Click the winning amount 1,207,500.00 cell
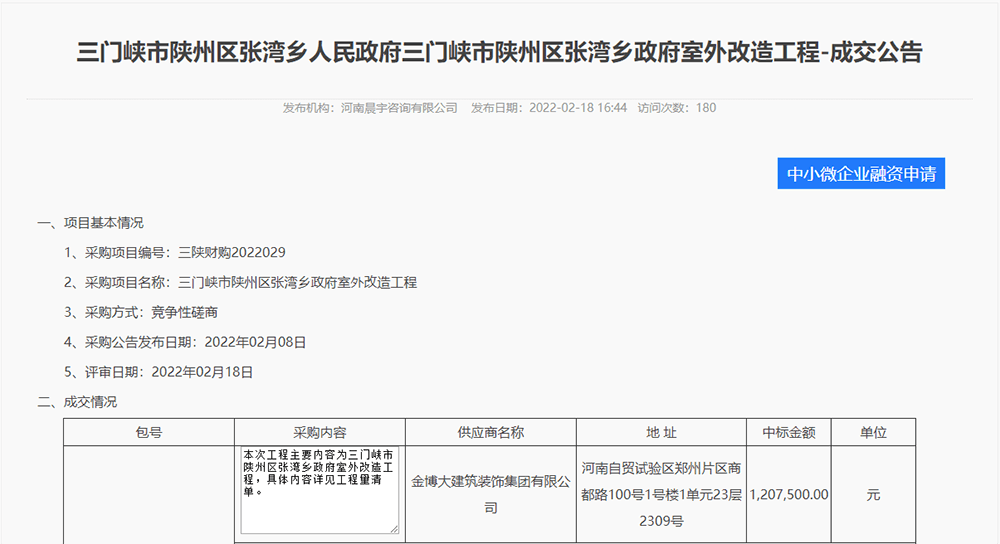 789,494
